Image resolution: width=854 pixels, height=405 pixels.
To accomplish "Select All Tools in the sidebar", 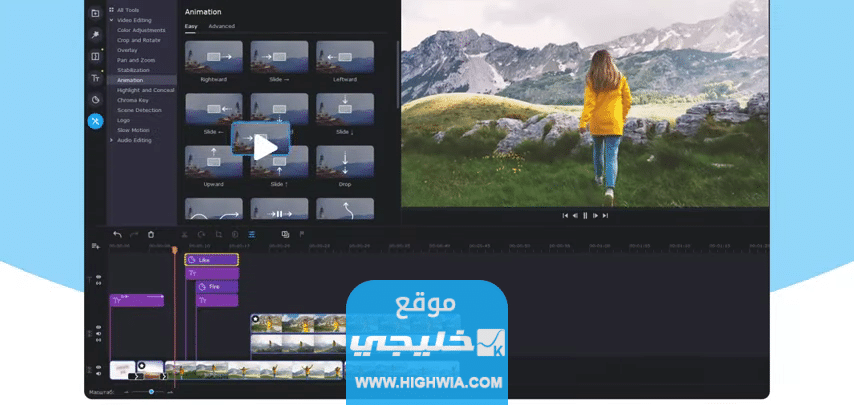I will tap(128, 10).
